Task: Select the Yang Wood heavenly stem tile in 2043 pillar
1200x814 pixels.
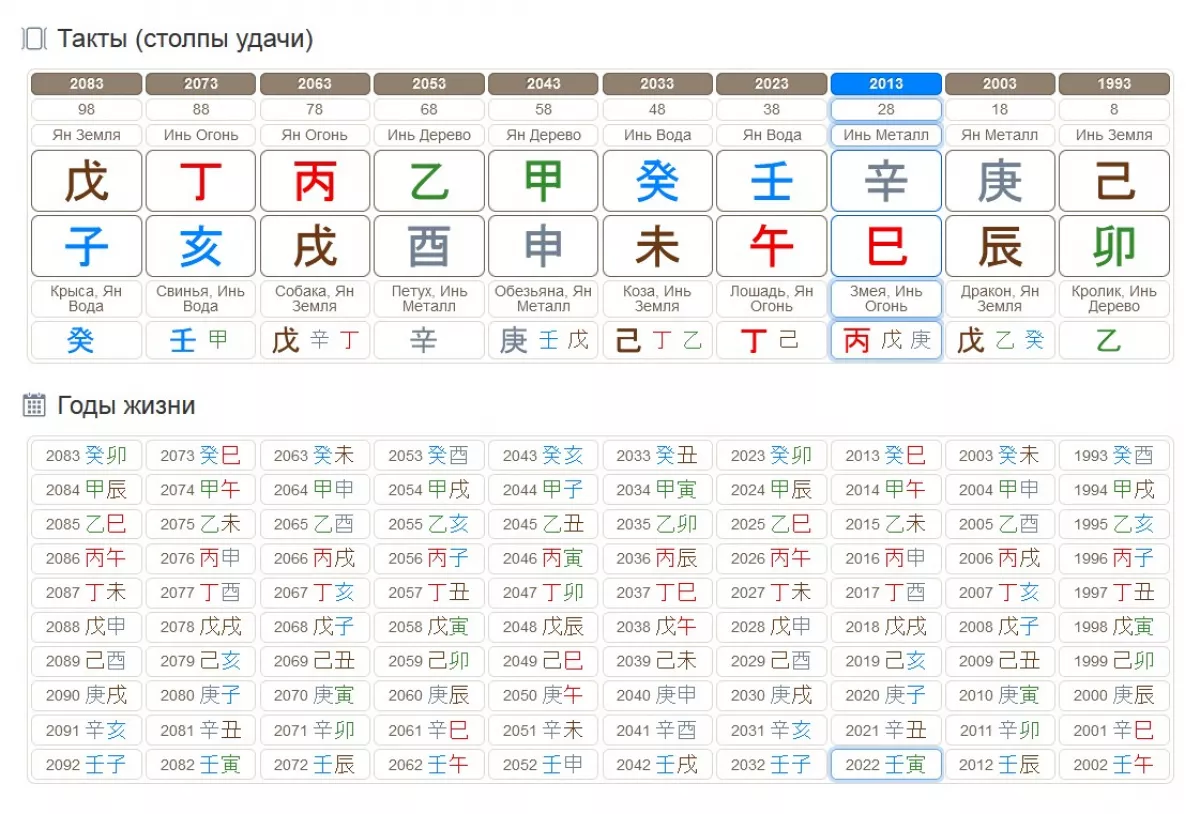Action: pos(543,181)
